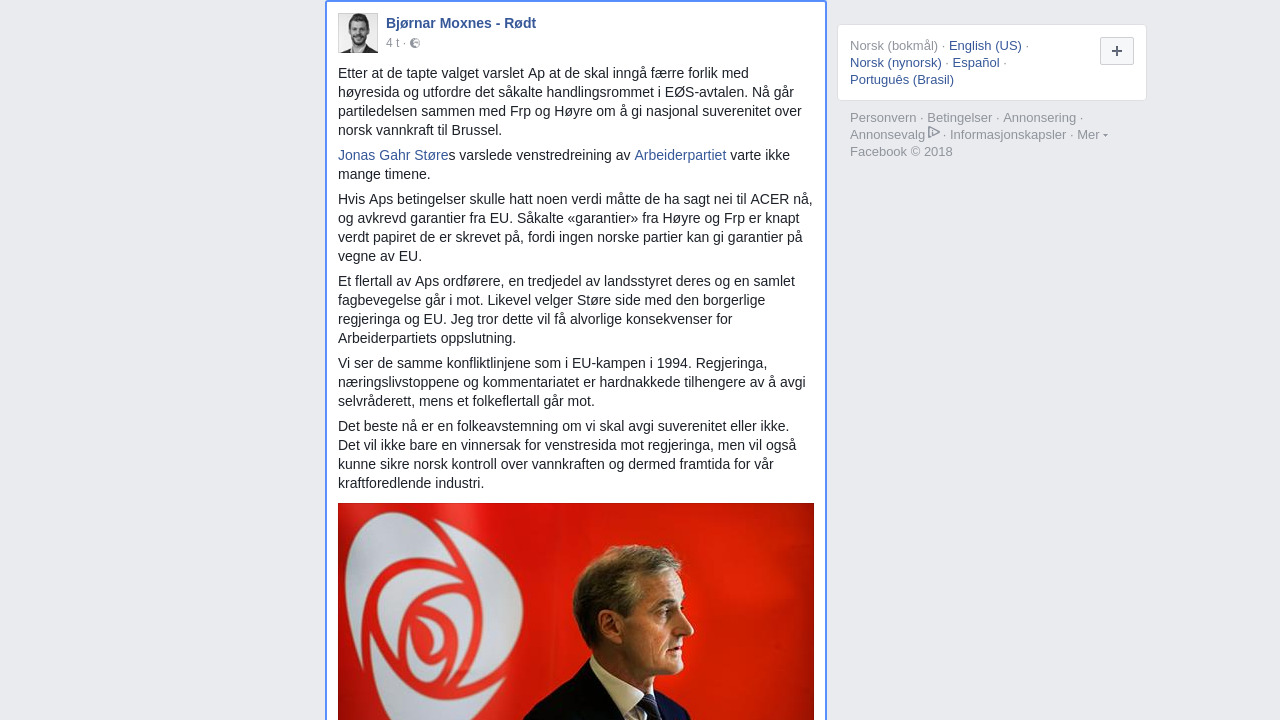Switch language to English (US)
Image resolution: width=1280 pixels, height=720 pixels.
(x=985, y=46)
